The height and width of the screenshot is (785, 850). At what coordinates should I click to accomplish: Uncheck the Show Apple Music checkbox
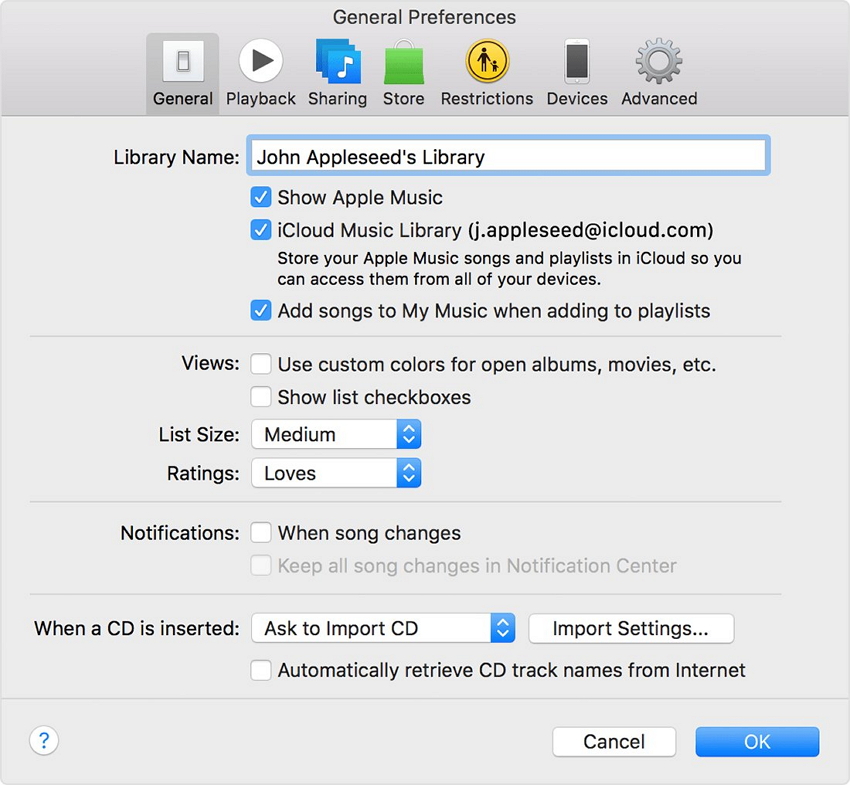[261, 197]
